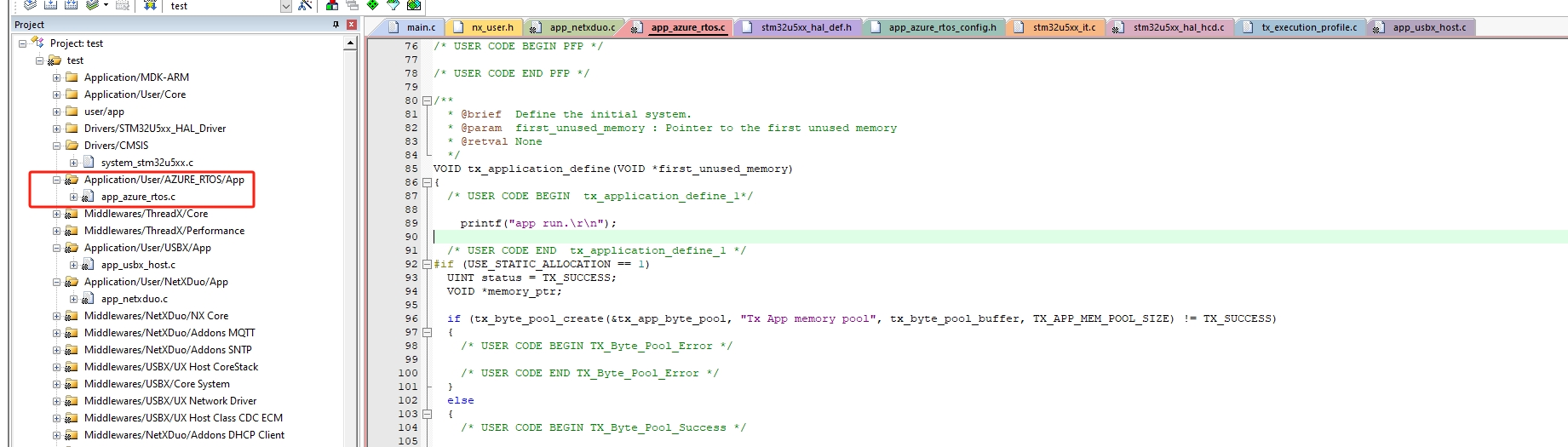Select app_usbx_host.c in project tree
This screenshot has width=1568, height=447.
[x=138, y=265]
